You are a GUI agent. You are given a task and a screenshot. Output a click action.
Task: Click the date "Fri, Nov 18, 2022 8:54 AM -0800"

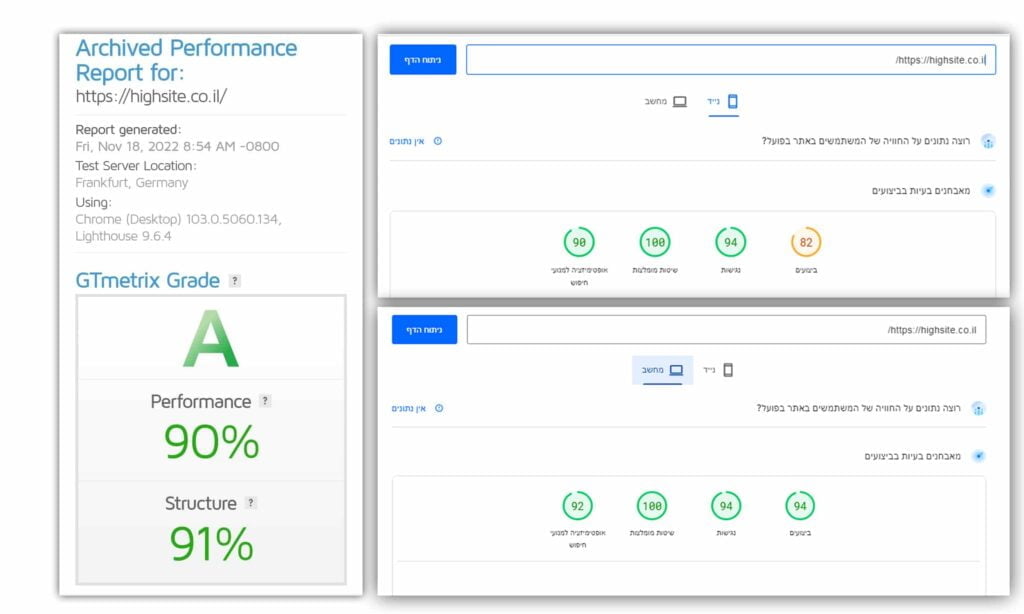pyautogui.click(x=177, y=146)
